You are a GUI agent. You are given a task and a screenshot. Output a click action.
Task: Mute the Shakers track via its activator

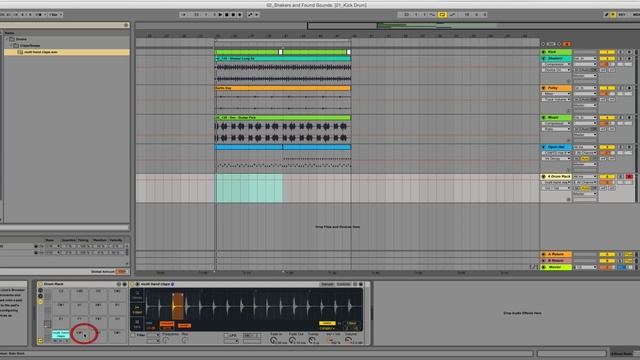(x=607, y=59)
